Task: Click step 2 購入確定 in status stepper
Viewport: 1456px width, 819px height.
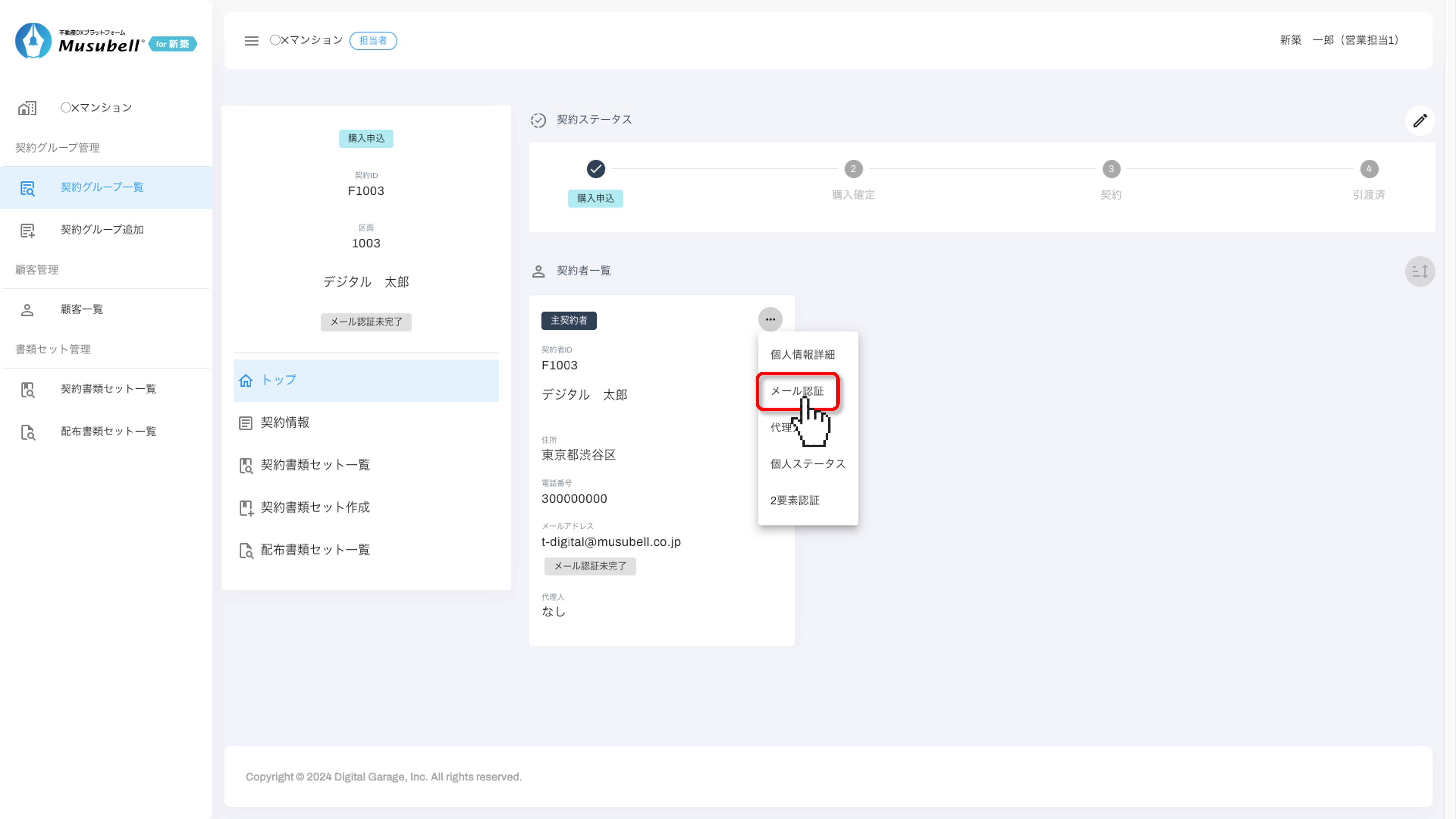Action: 853,169
